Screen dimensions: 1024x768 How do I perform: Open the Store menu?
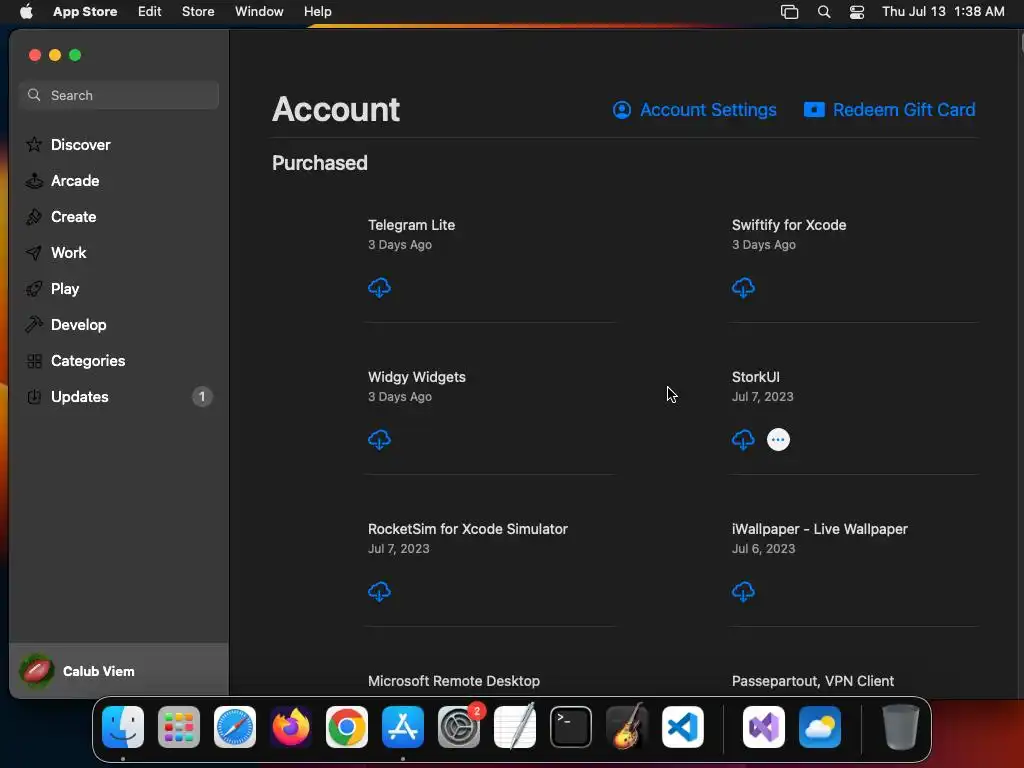pyautogui.click(x=198, y=12)
